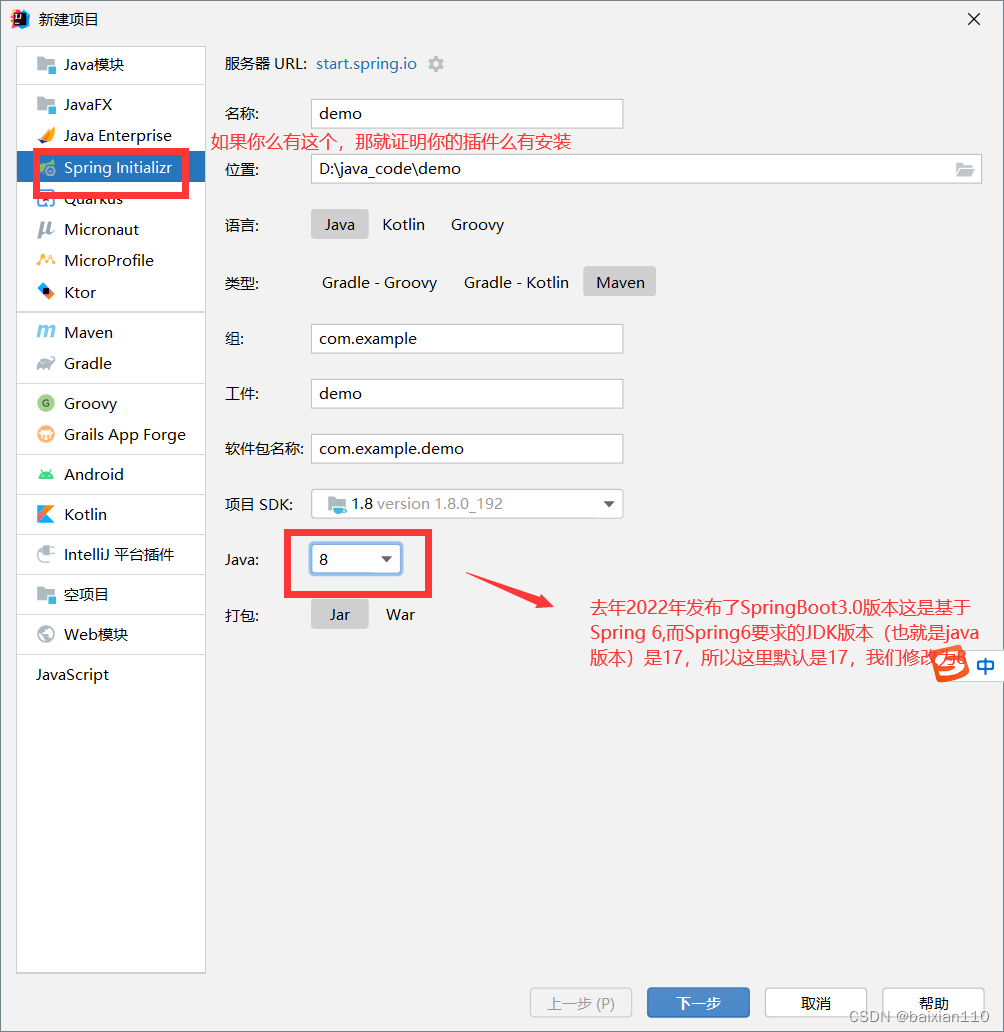Click the Sogou input method icon
This screenshot has height=1032, width=1004.
click(x=951, y=664)
